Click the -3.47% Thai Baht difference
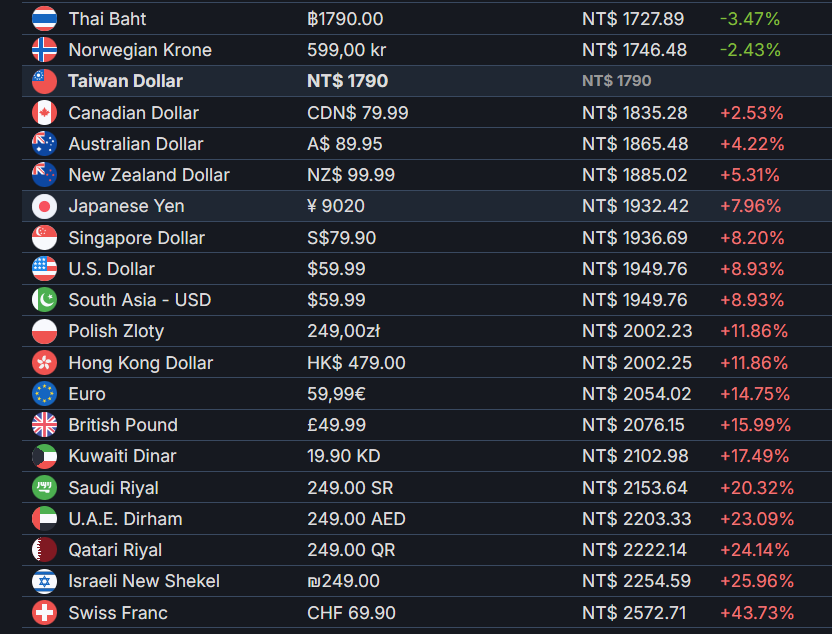 tap(750, 19)
